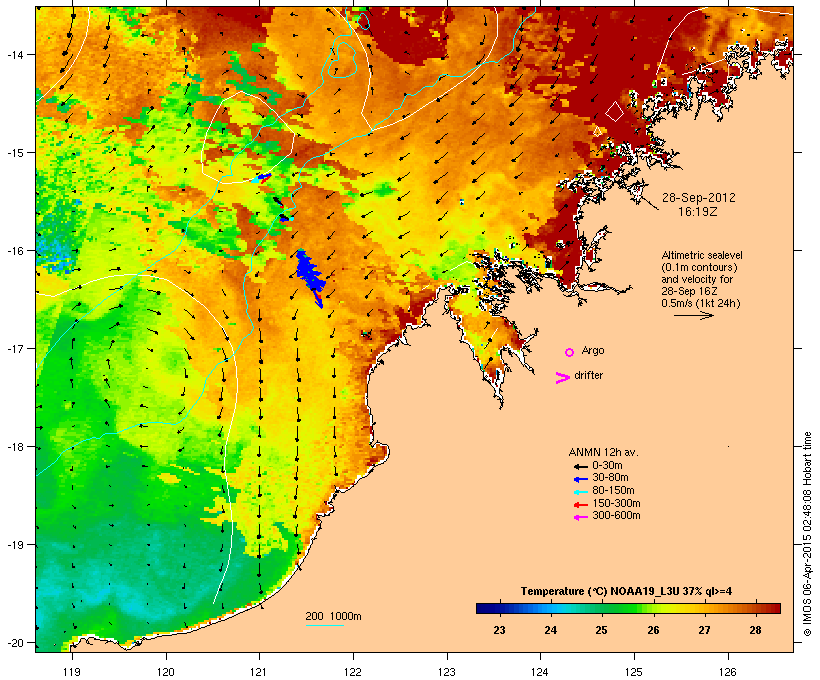Click the longitude axis label 123

click(447, 672)
